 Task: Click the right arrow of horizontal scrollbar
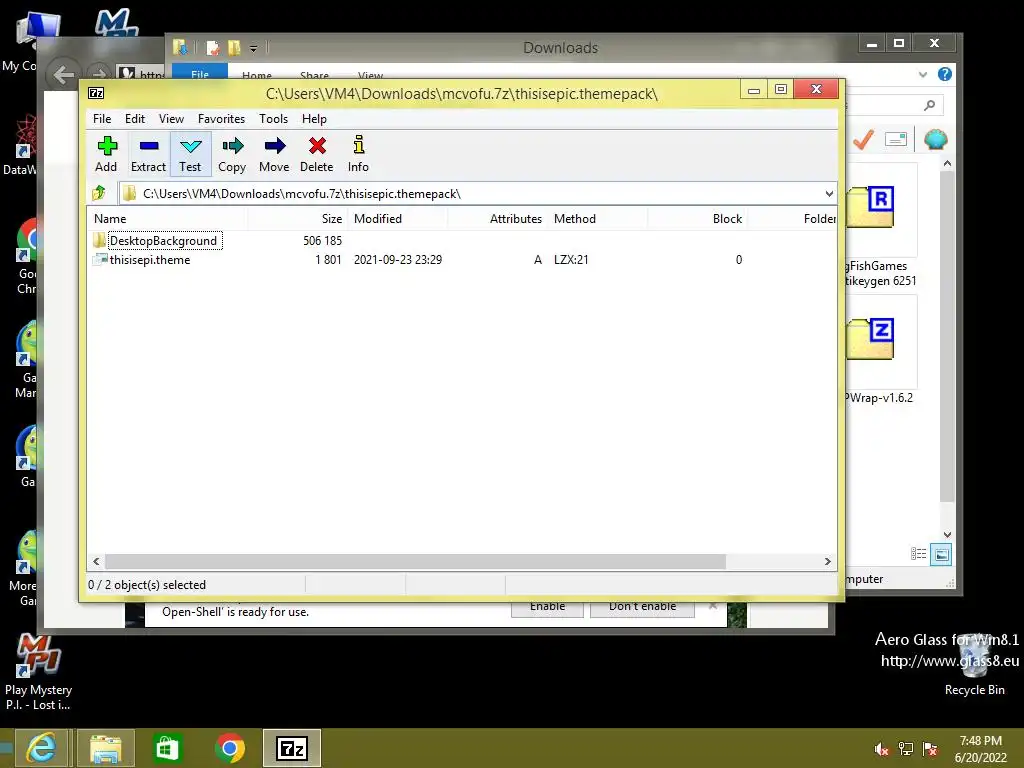pyautogui.click(x=827, y=562)
